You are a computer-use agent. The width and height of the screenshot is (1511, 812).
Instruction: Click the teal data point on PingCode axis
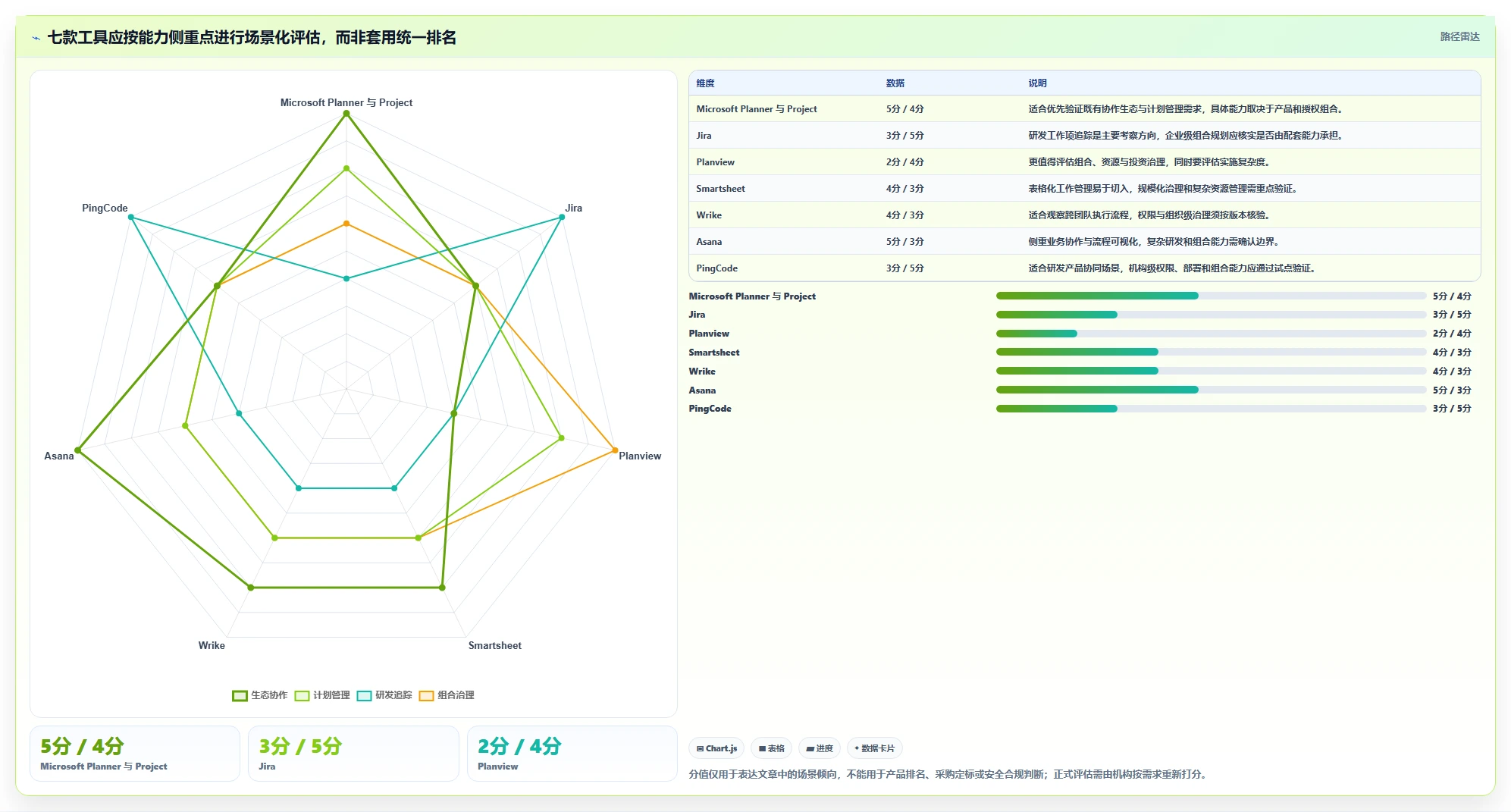coord(131,218)
